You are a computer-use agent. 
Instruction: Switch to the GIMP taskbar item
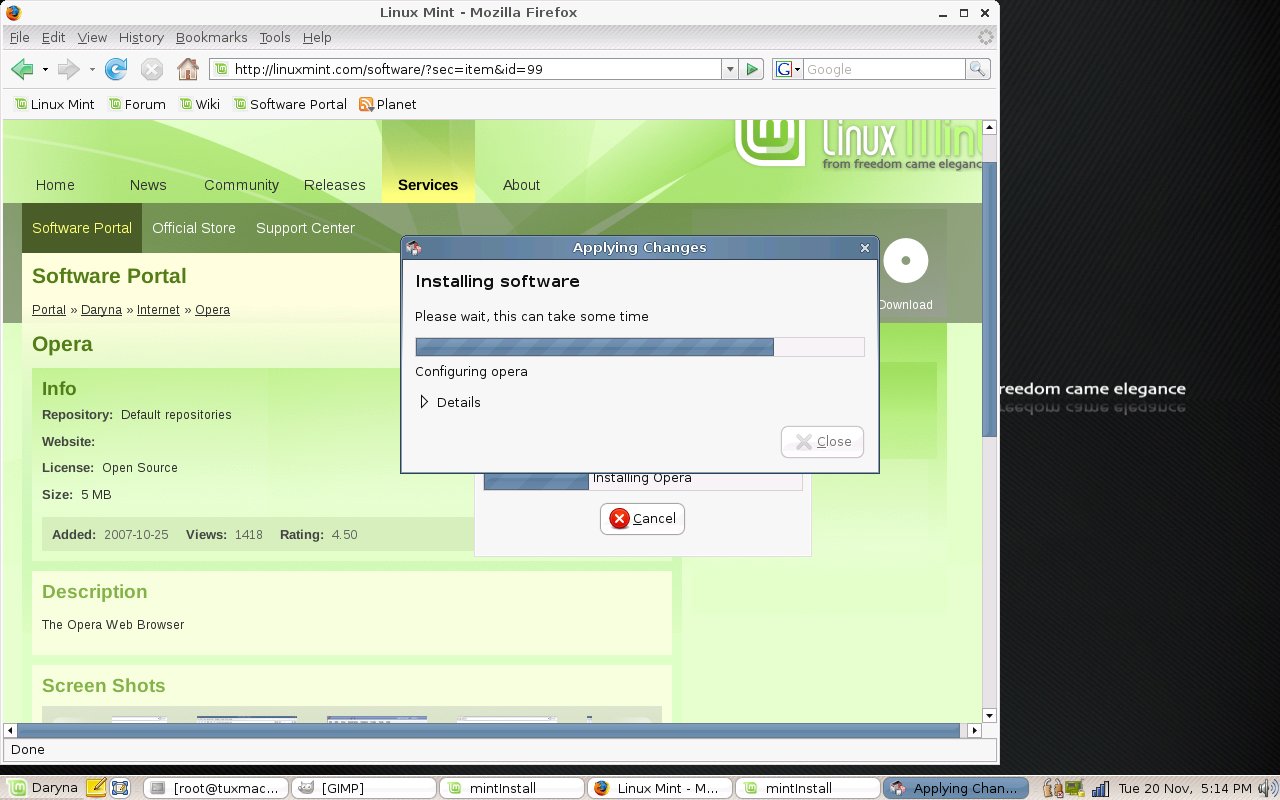click(x=364, y=788)
